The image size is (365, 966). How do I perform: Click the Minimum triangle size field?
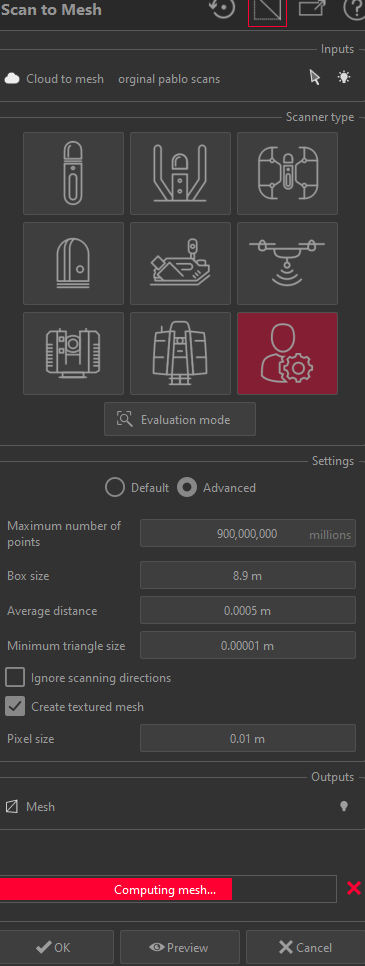248,646
